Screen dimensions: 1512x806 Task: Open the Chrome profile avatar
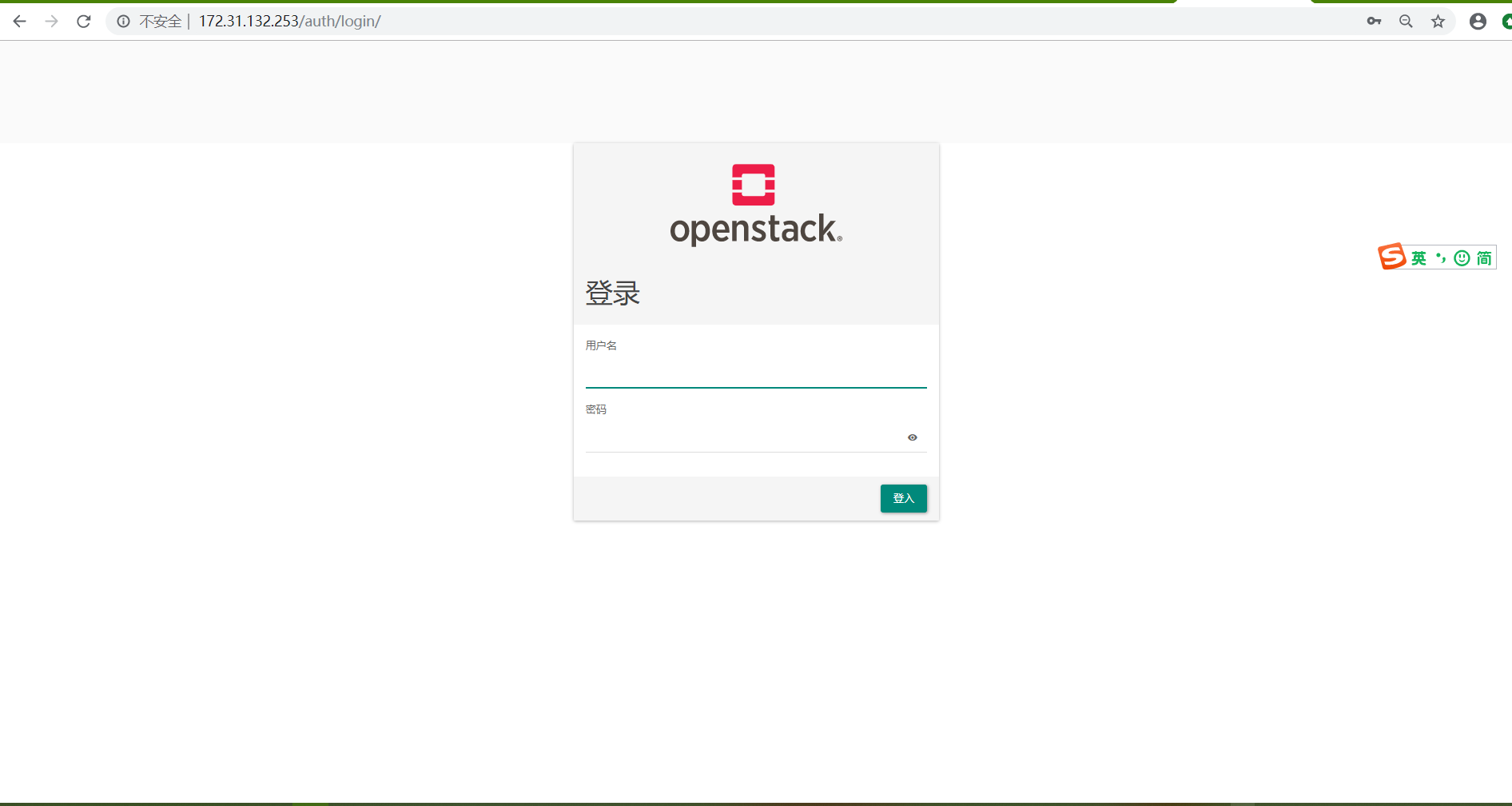(1477, 21)
